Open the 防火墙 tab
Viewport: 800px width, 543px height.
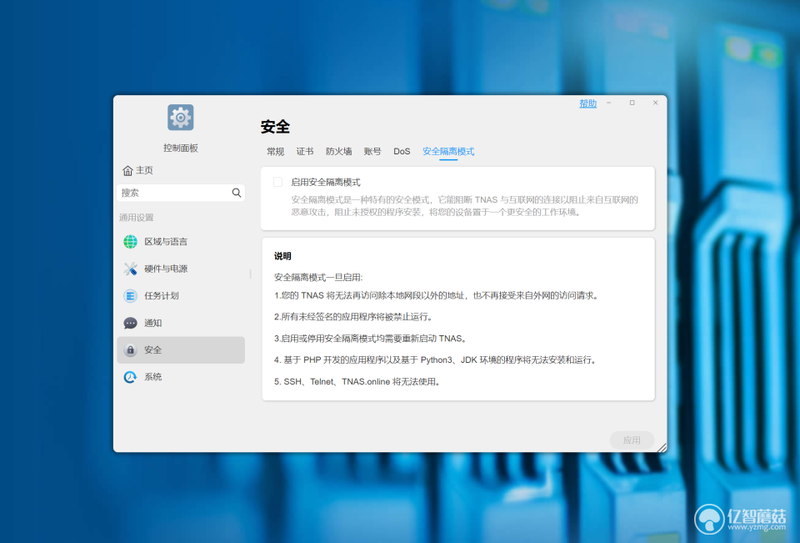(x=339, y=151)
